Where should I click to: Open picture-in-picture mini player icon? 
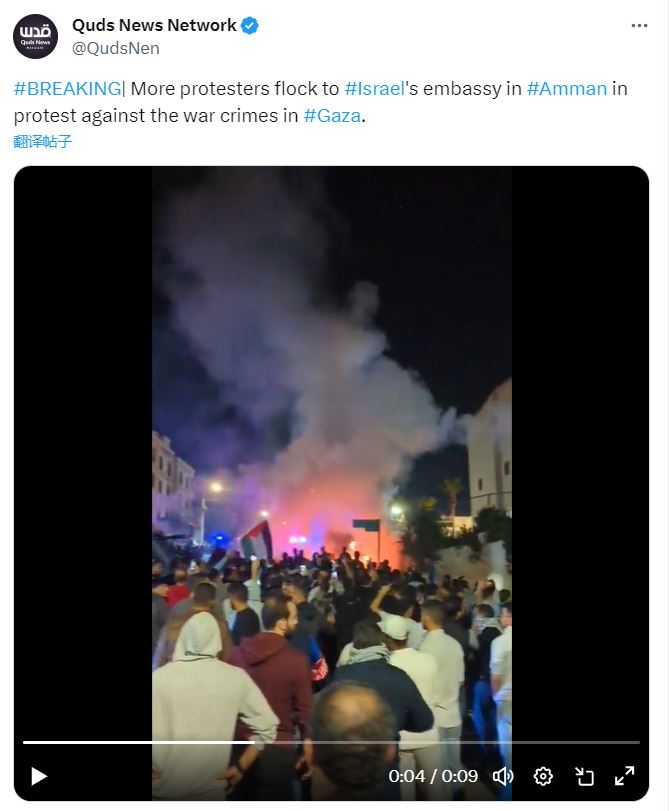click(x=584, y=776)
